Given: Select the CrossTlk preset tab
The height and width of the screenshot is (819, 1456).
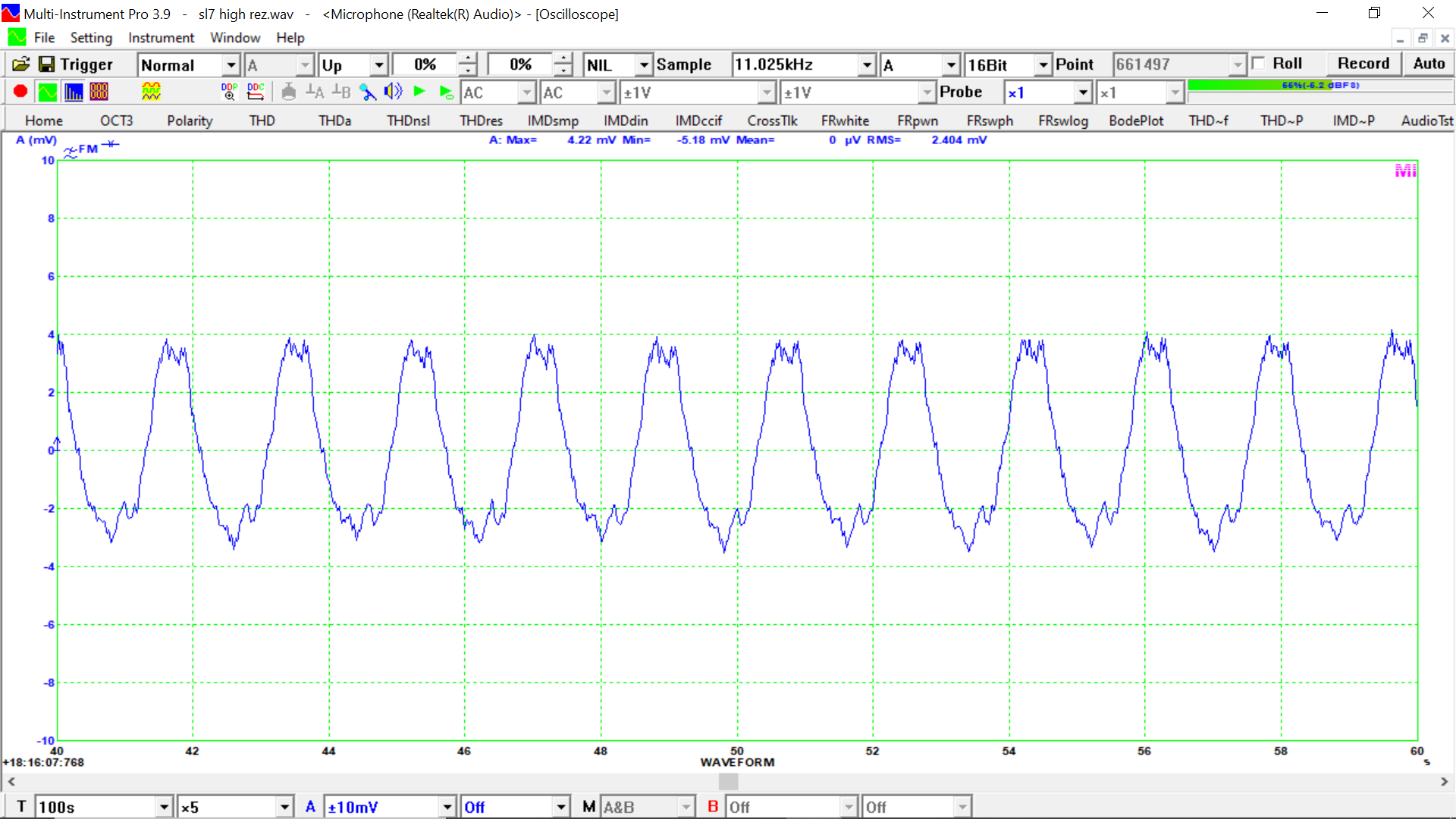Looking at the screenshot, I should [772, 121].
